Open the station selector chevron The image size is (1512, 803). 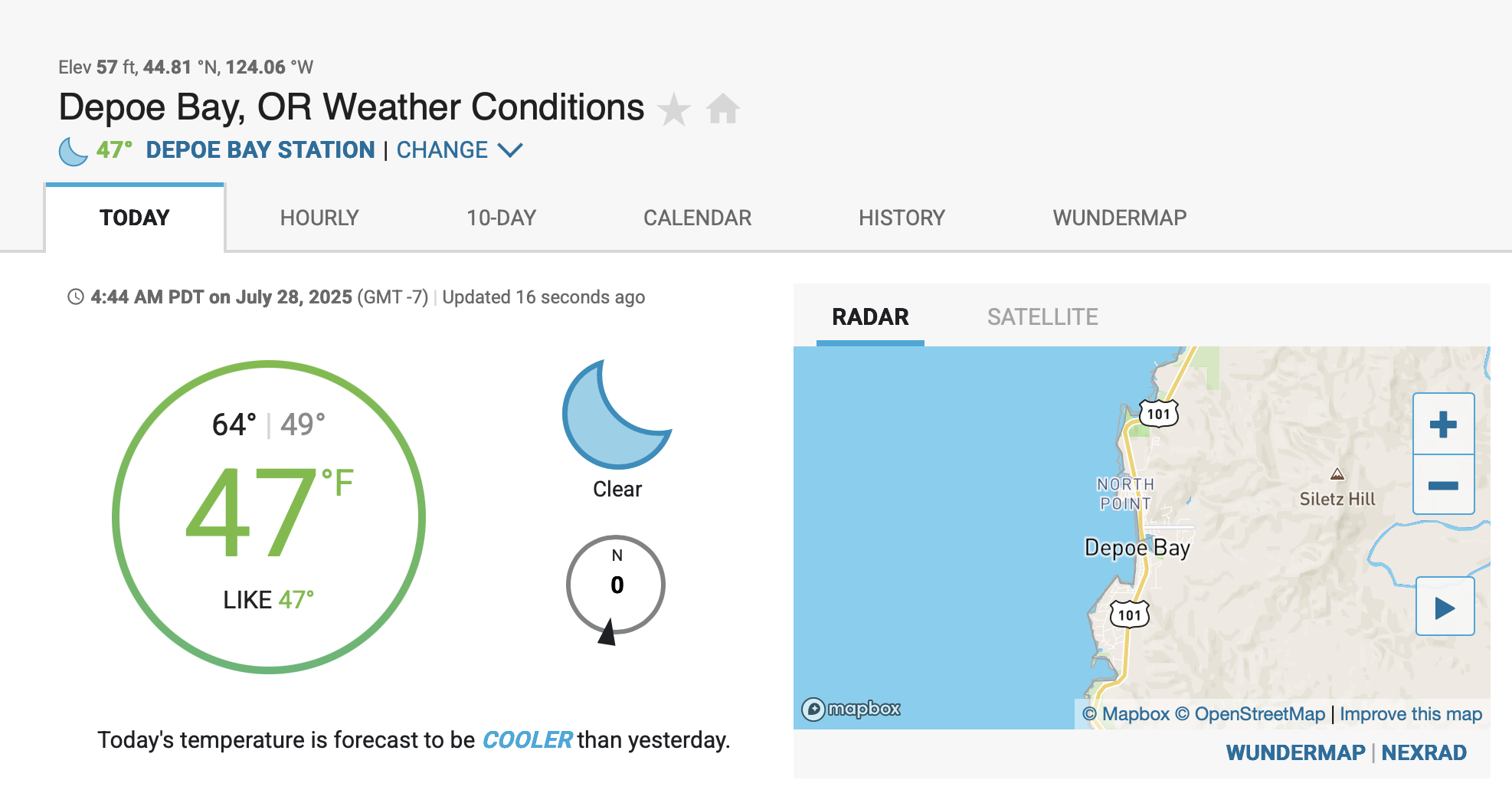point(511,151)
